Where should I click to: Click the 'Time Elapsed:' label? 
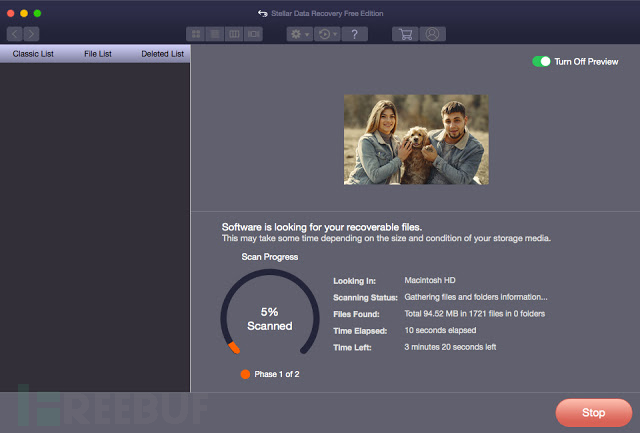(x=360, y=331)
